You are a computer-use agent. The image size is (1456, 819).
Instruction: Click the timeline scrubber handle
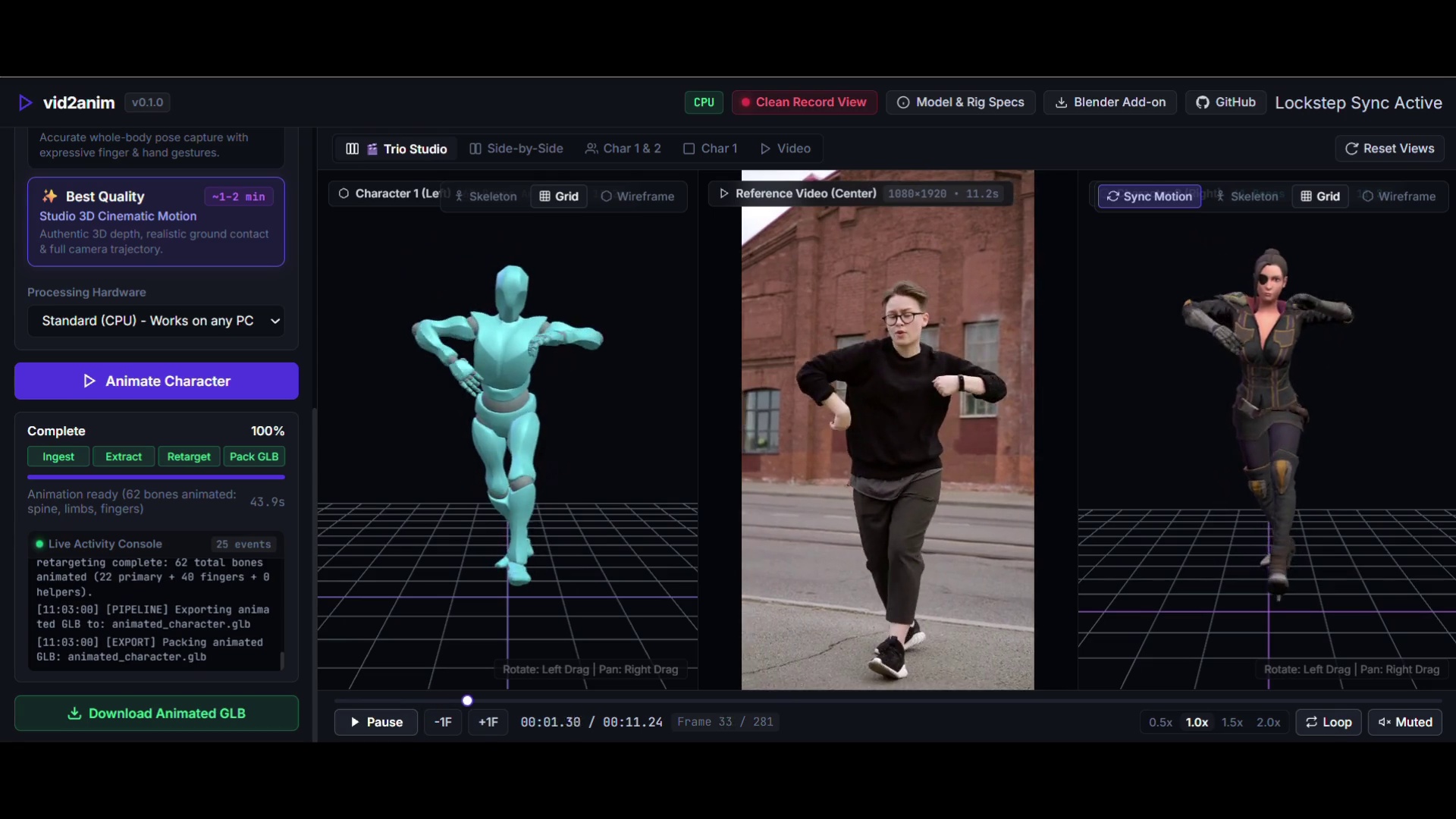pos(467,701)
